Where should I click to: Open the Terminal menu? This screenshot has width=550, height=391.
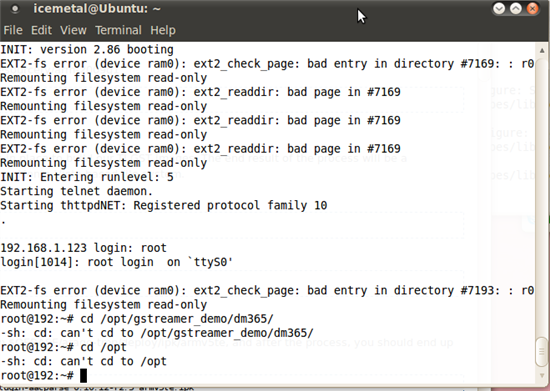pos(118,31)
